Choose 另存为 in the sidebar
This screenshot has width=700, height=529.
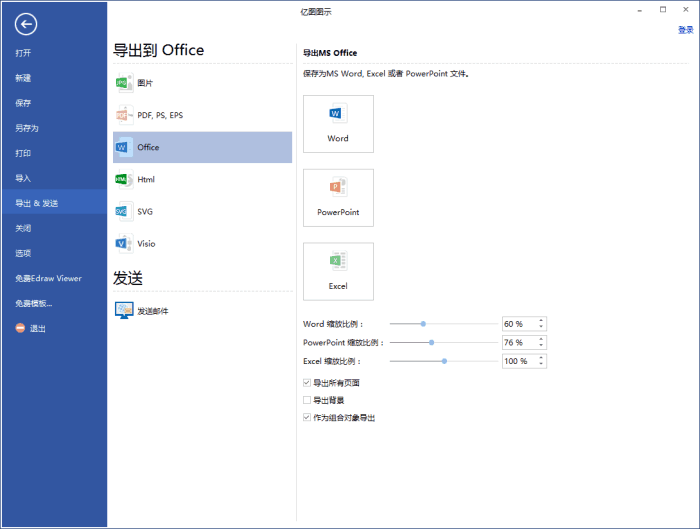[x=54, y=128]
